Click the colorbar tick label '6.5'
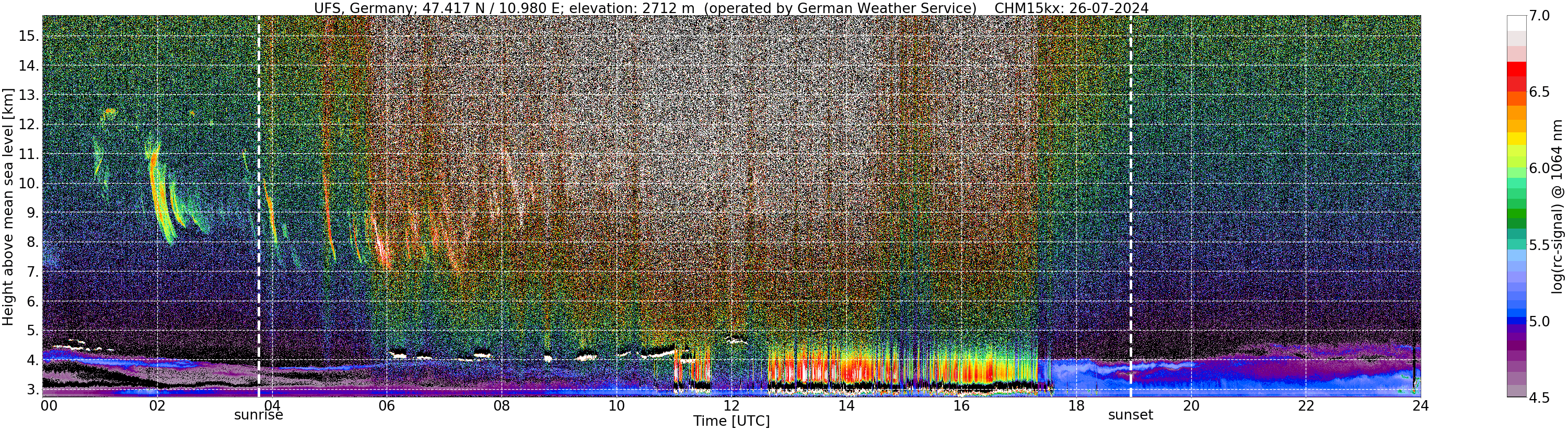 (1539, 93)
